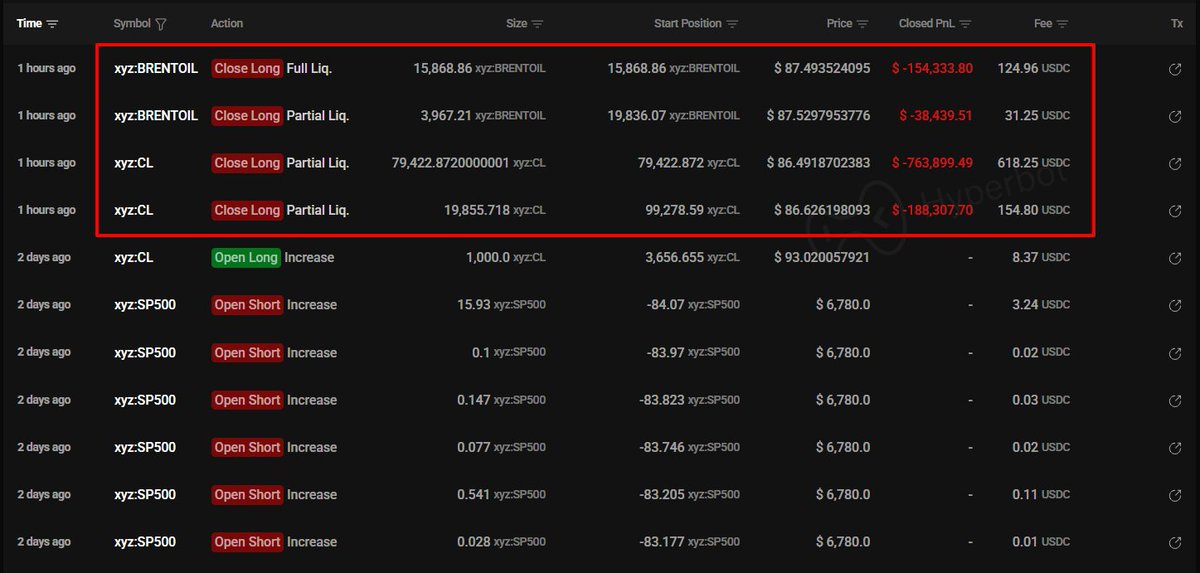Open transaction link for 79,422.872 CL liquidation row
The image size is (1200, 573).
(1177, 163)
